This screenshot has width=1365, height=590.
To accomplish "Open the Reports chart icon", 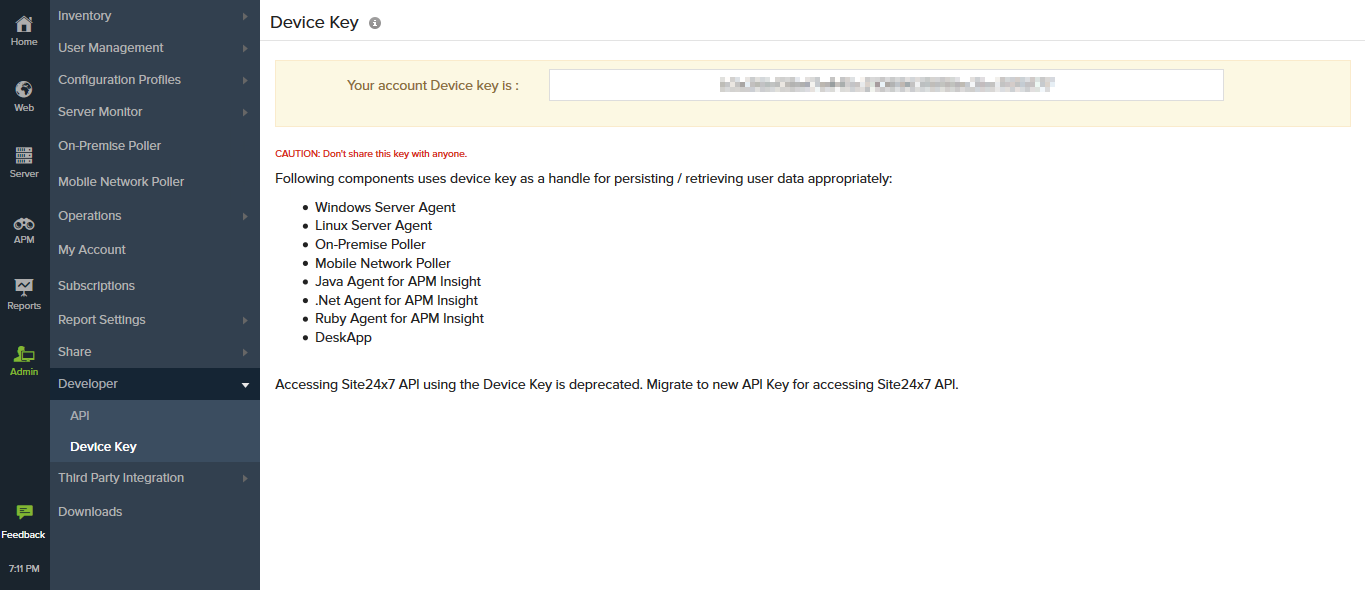I will (24, 289).
